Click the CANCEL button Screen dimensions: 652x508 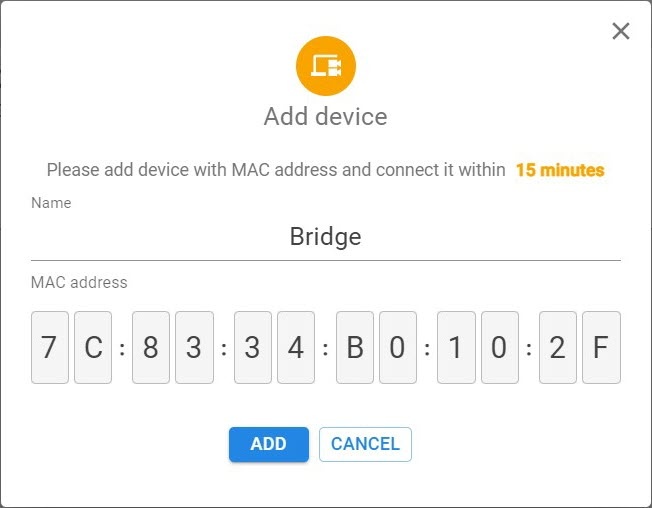[x=365, y=444]
